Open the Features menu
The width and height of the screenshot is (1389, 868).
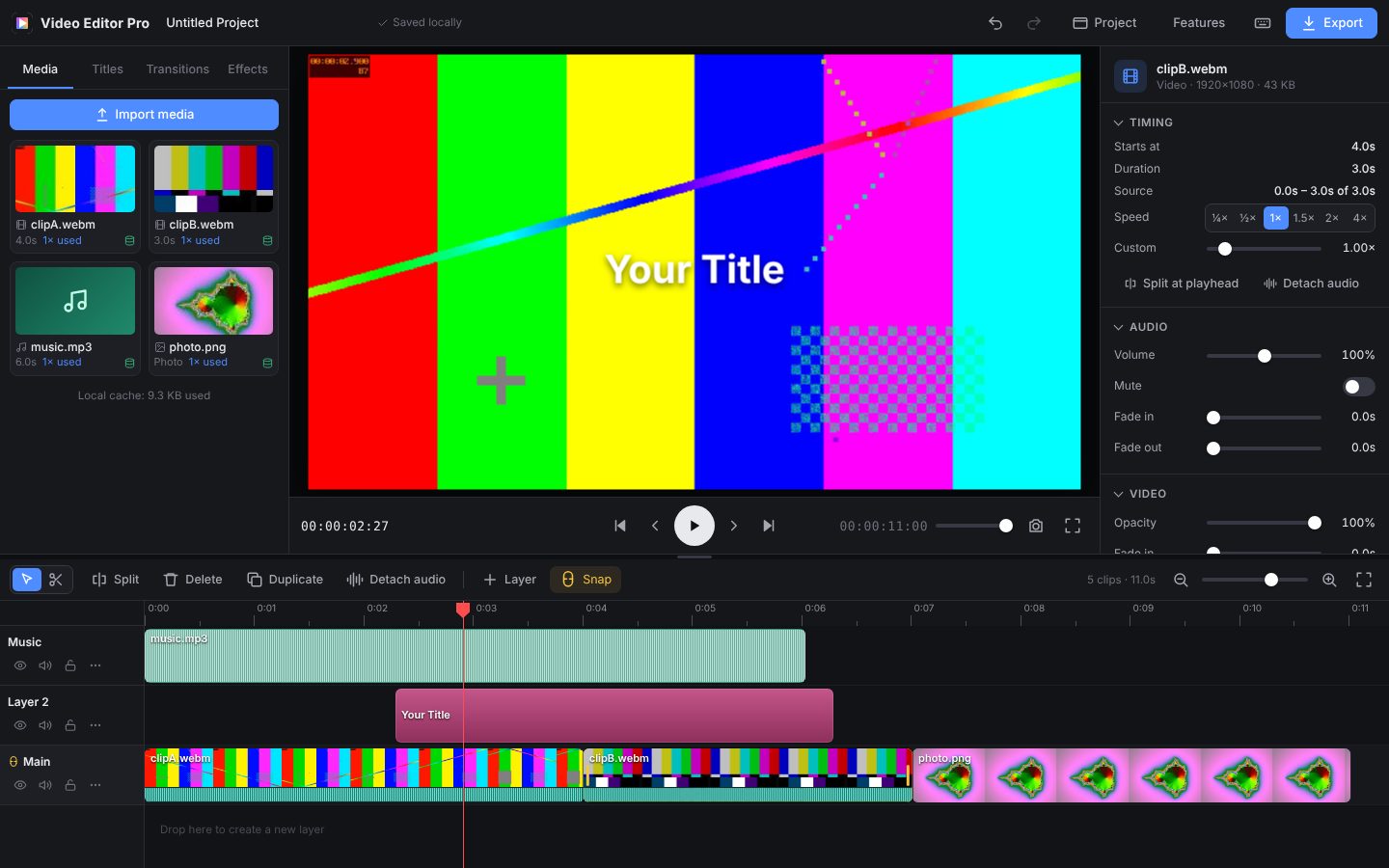click(x=1199, y=23)
